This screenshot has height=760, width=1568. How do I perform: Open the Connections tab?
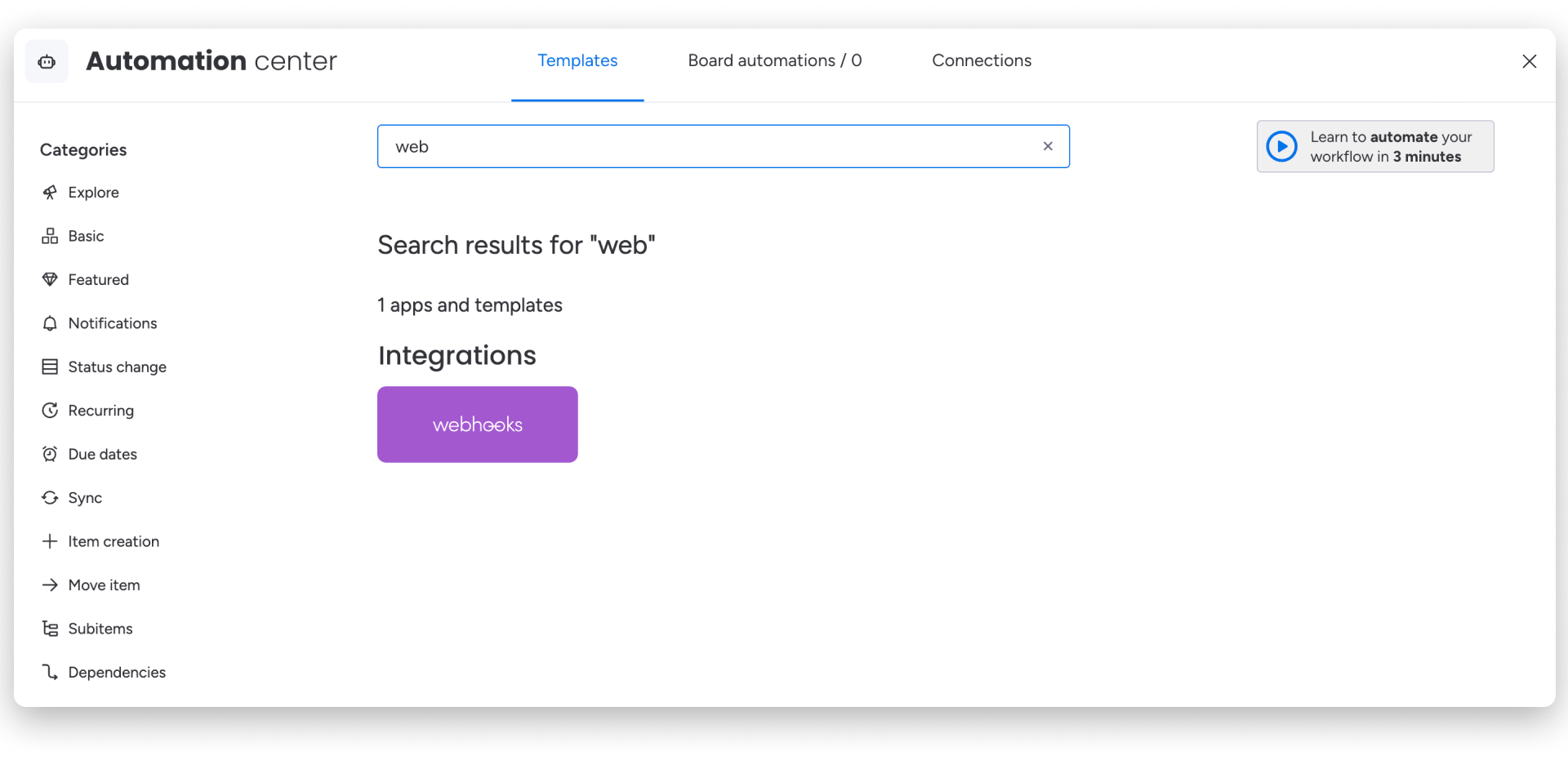pos(982,60)
